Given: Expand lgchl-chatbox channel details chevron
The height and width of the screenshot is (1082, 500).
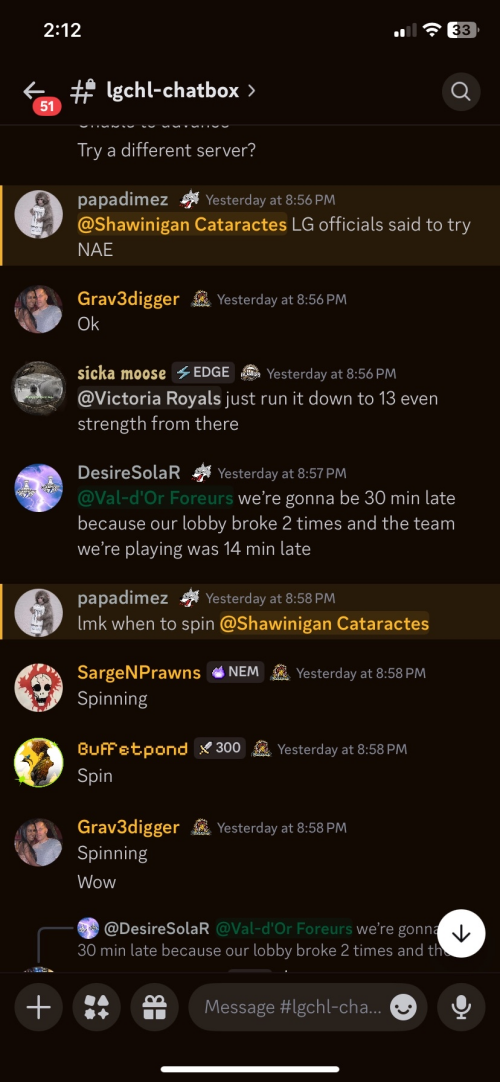Looking at the screenshot, I should [252, 90].
